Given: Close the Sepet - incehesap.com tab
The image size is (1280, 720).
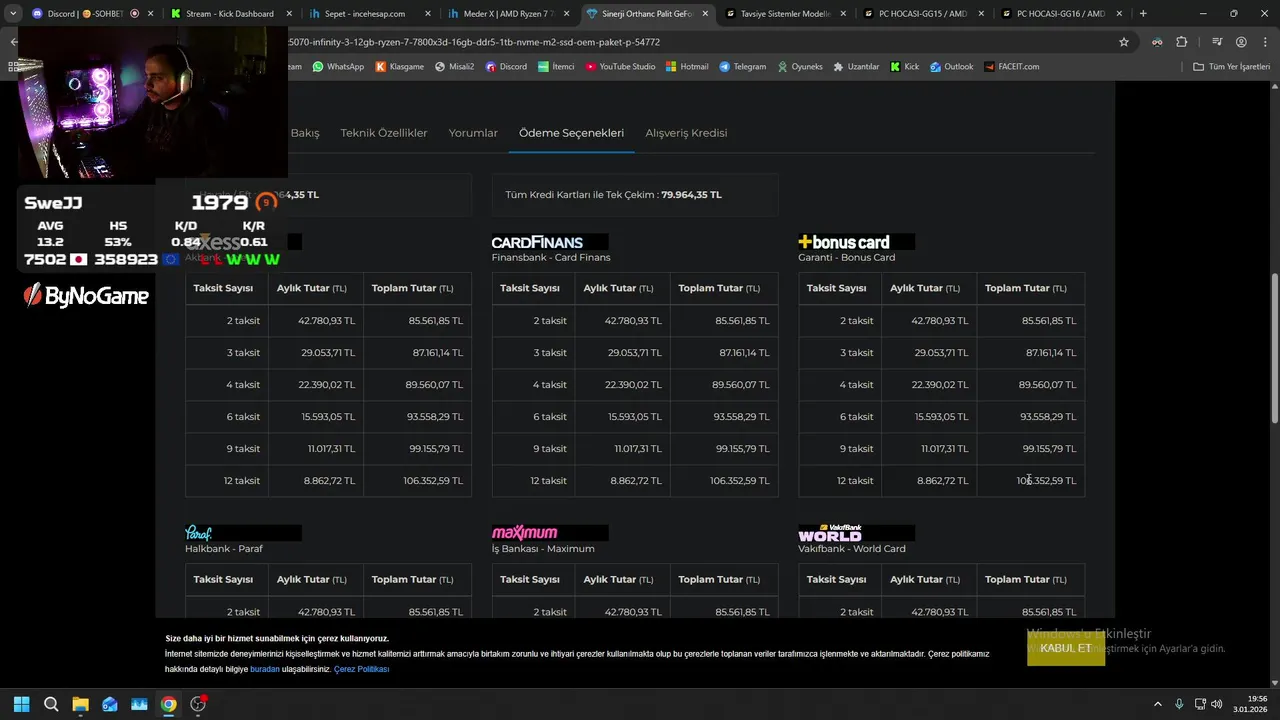Looking at the screenshot, I should pyautogui.click(x=427, y=14).
